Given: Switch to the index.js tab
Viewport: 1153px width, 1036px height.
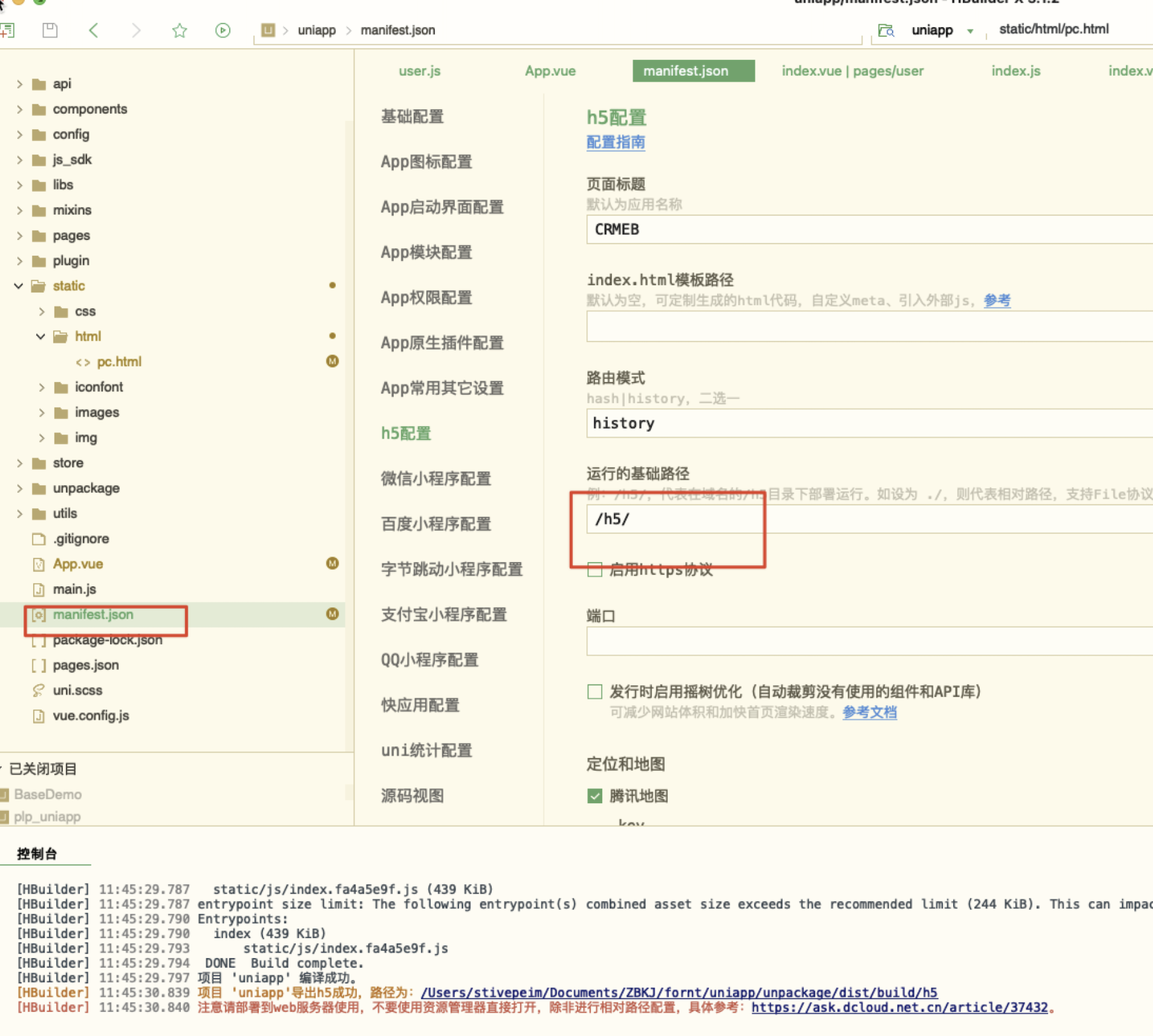Looking at the screenshot, I should click(x=1016, y=71).
